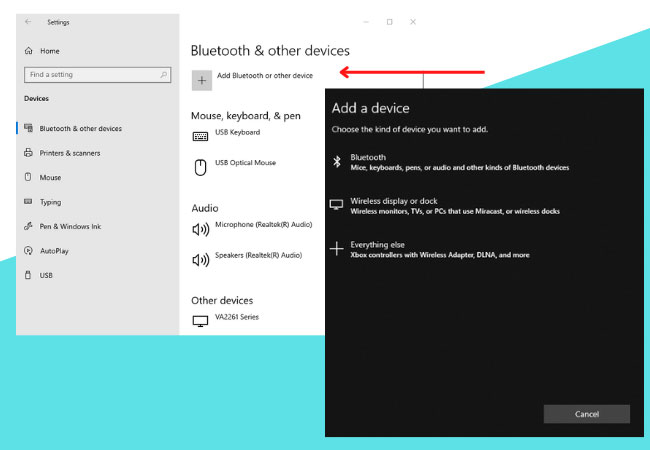Open the Home settings page

[49, 50]
